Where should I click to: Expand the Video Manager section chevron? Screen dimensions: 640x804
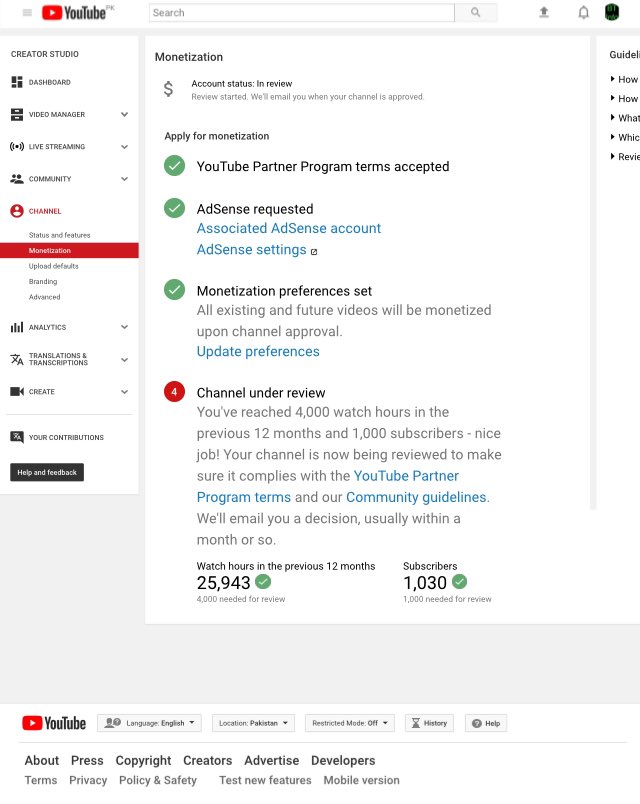pos(124,114)
